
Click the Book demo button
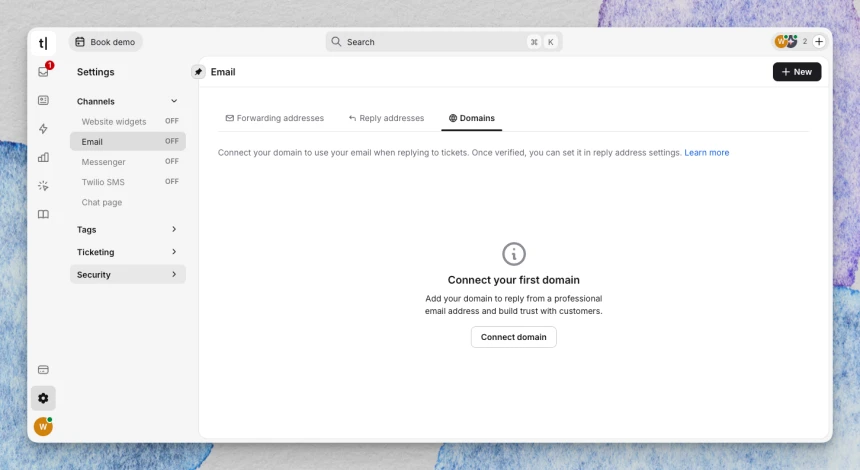coord(105,42)
